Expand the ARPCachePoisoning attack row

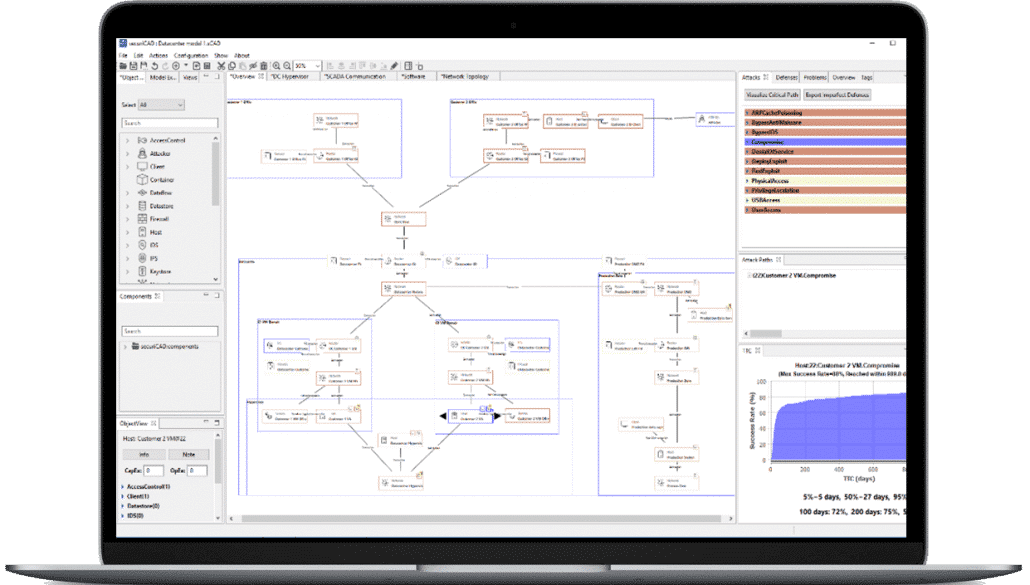[747, 113]
